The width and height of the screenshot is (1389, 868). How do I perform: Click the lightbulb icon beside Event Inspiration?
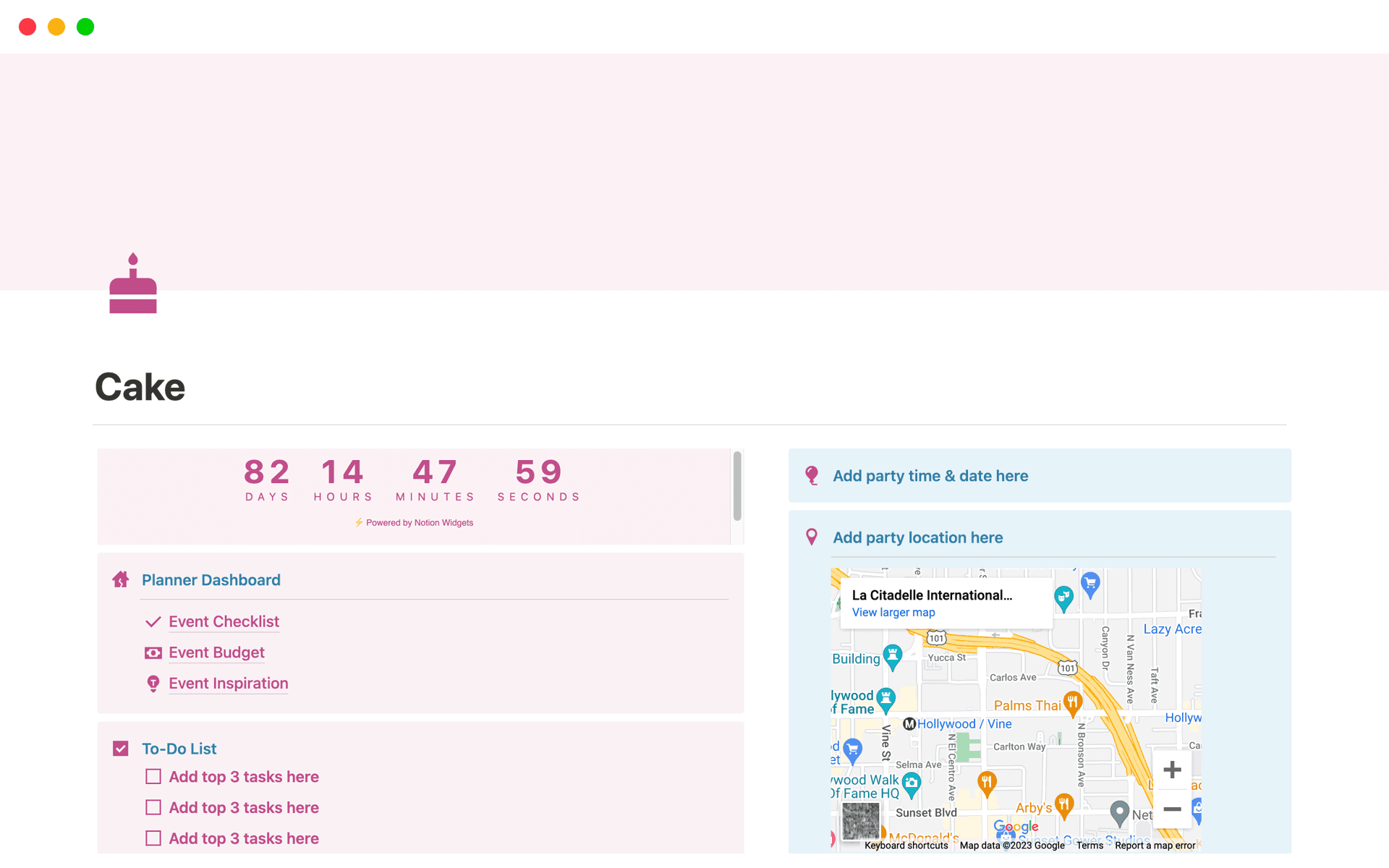pyautogui.click(x=153, y=683)
